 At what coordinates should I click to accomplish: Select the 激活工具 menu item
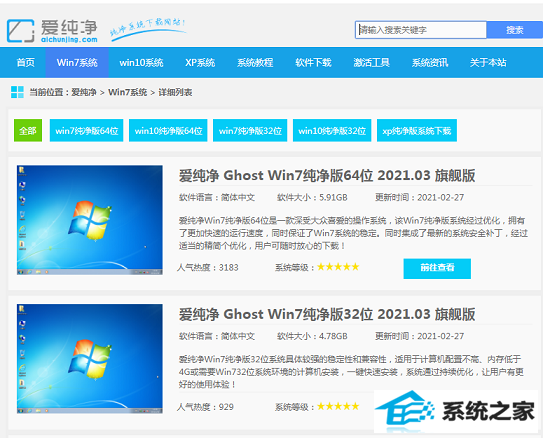click(x=372, y=63)
